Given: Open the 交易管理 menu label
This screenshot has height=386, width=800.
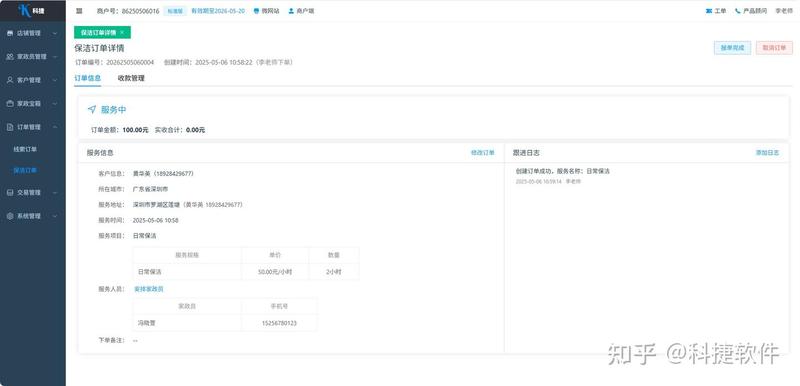Looking at the screenshot, I should (x=29, y=193).
